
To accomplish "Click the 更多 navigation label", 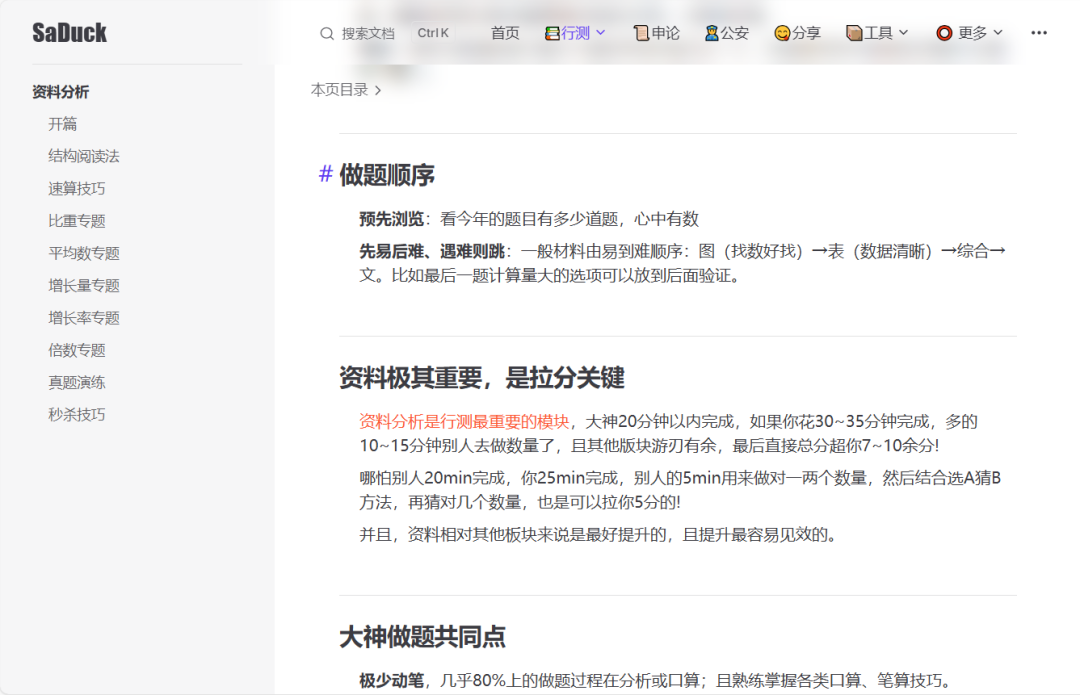I will [973, 32].
